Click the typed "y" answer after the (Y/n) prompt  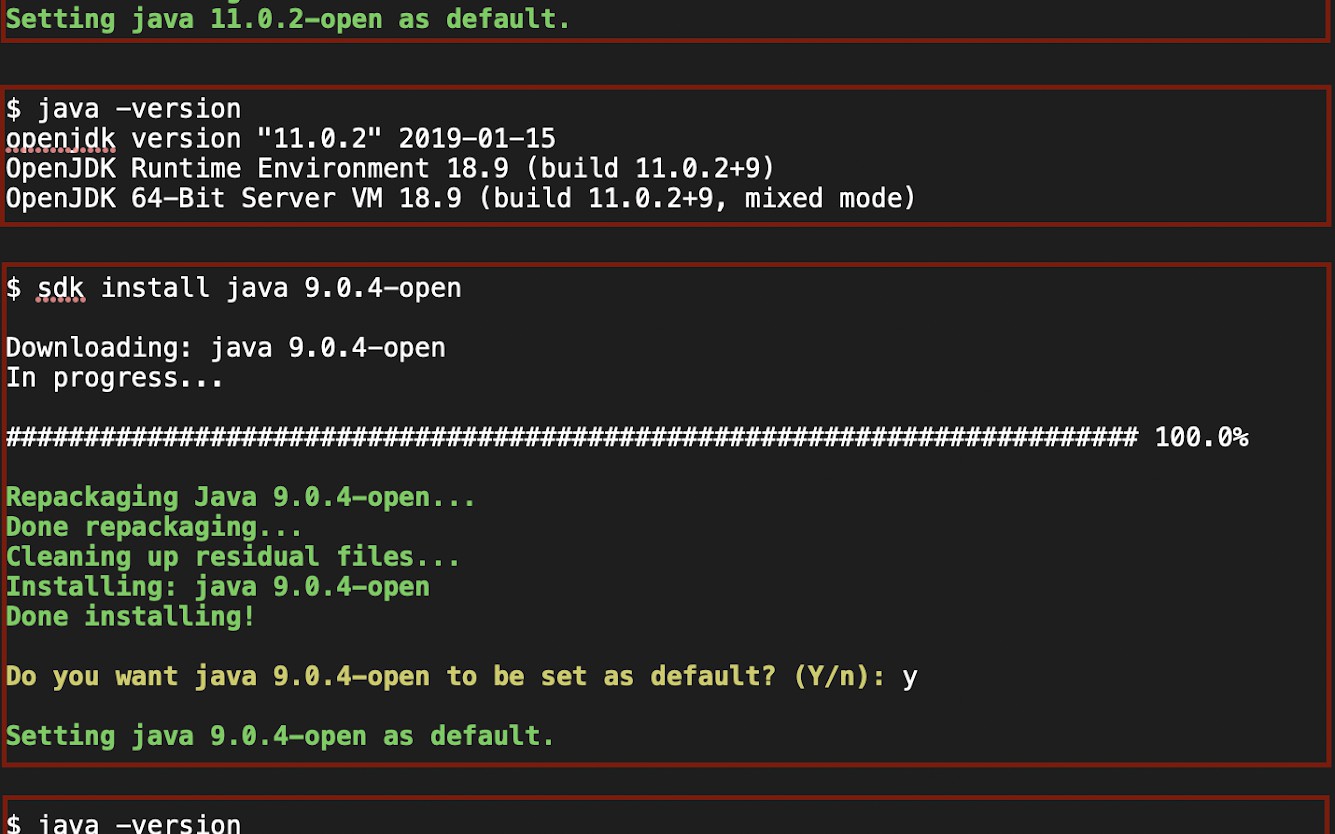909,677
